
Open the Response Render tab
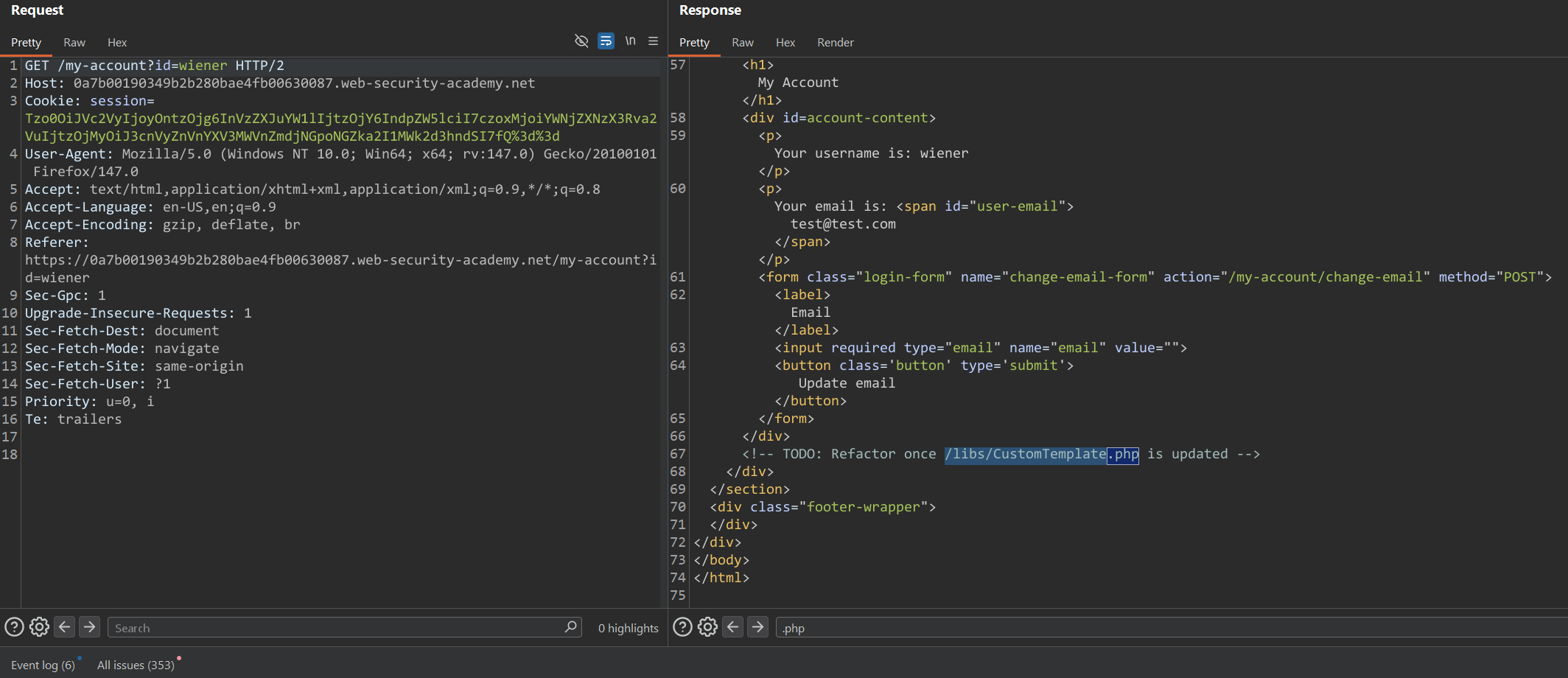pos(835,43)
